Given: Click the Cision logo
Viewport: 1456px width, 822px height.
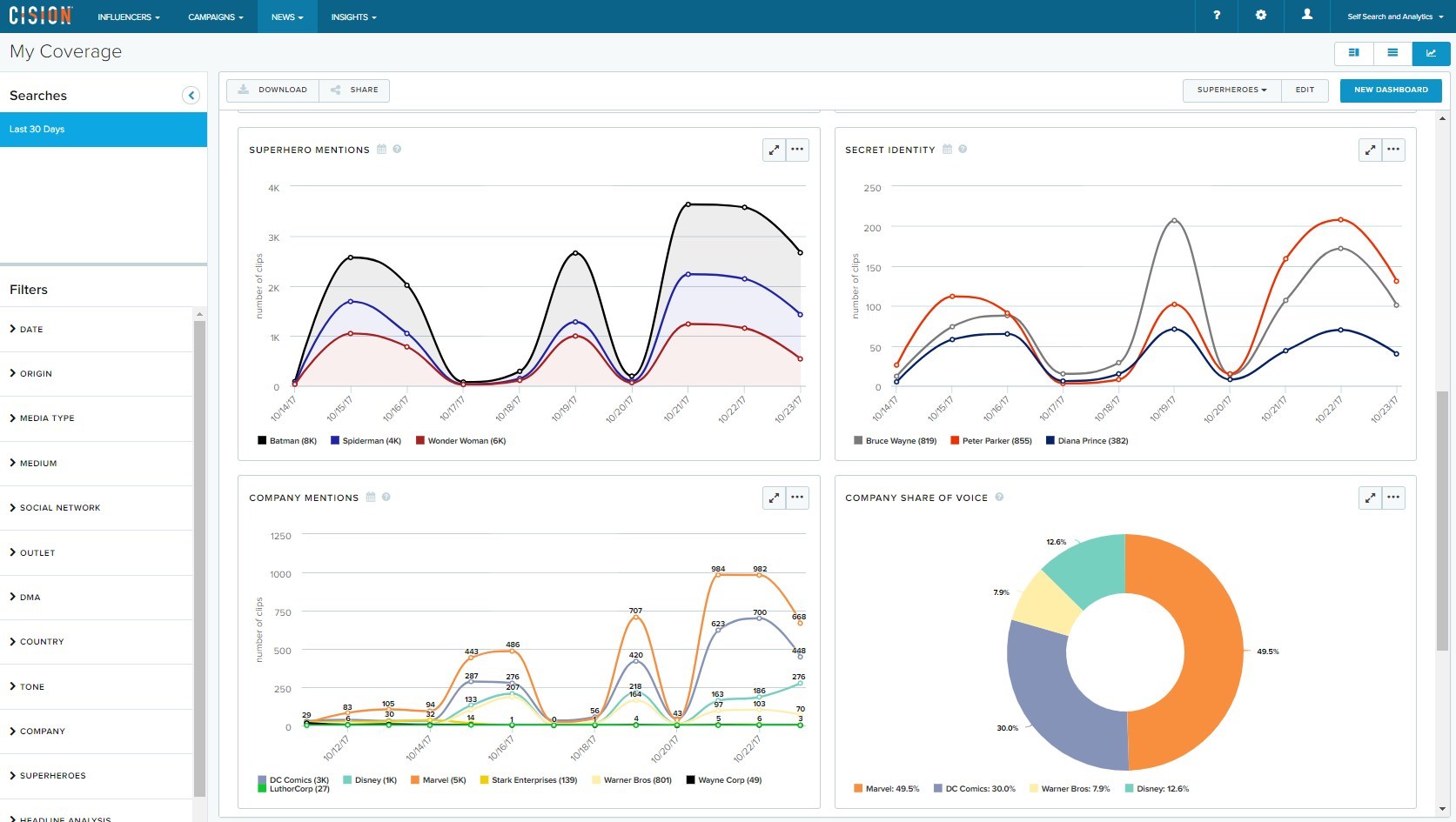Looking at the screenshot, I should [40, 16].
